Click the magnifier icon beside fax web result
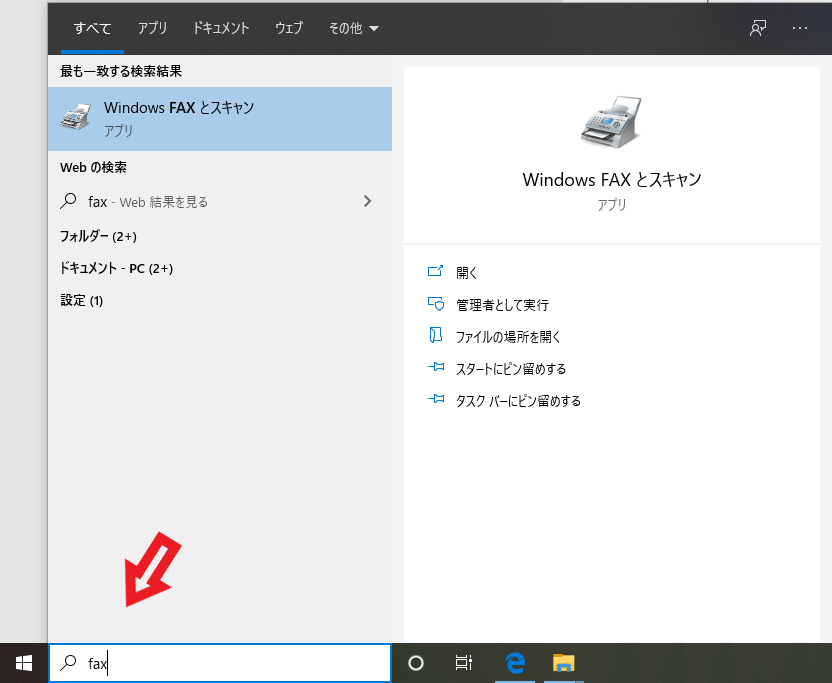This screenshot has width=832, height=683. click(69, 201)
